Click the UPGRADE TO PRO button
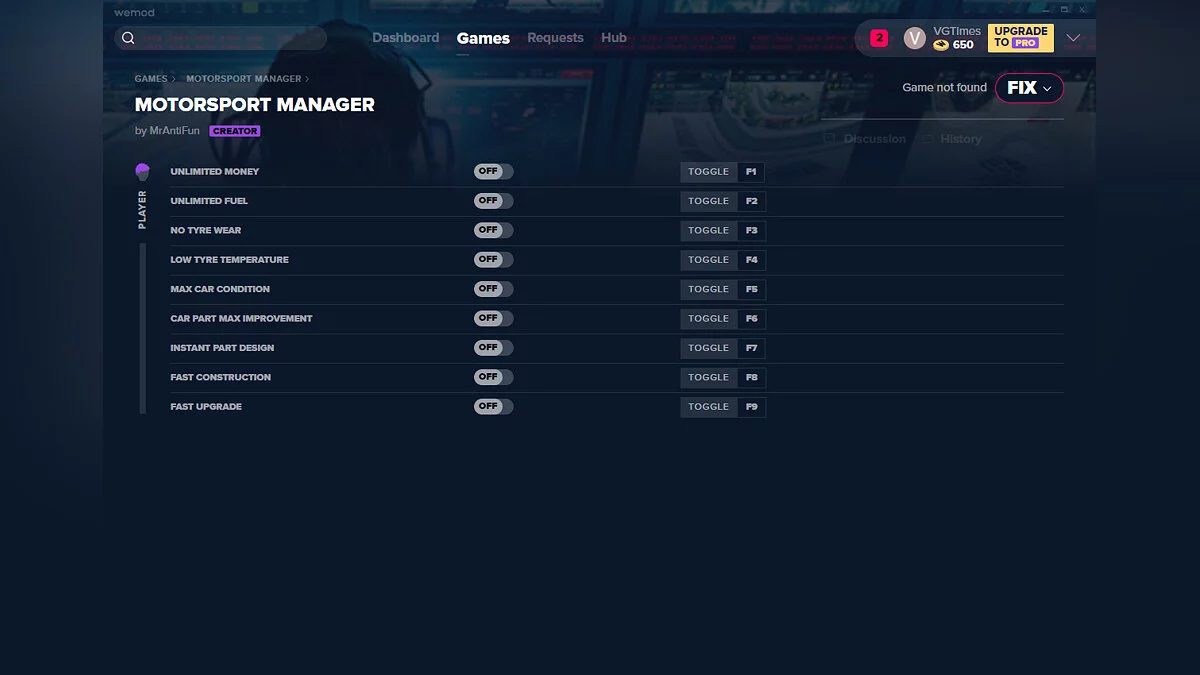This screenshot has height=675, width=1200. click(x=1020, y=37)
